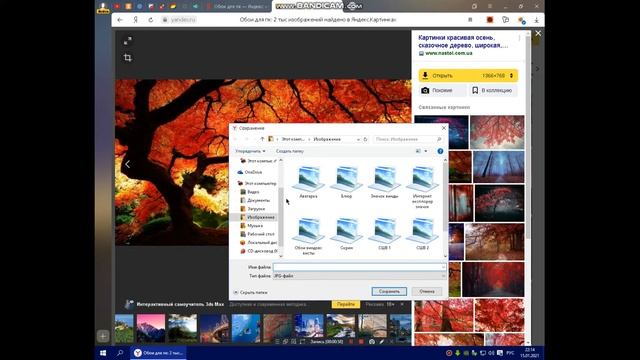Add new tab with plus in sidebar
Image resolution: width=640 pixels, height=360 pixels.
(103, 336)
